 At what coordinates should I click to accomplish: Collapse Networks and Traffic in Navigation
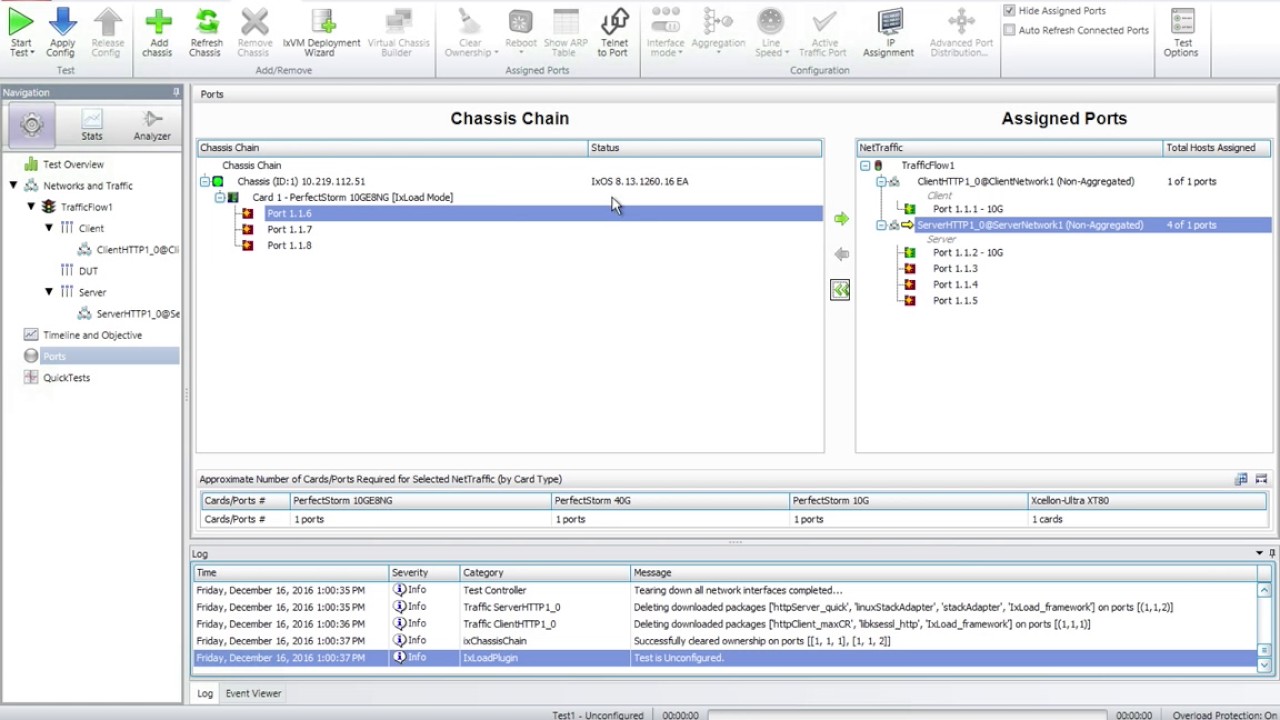click(x=14, y=186)
